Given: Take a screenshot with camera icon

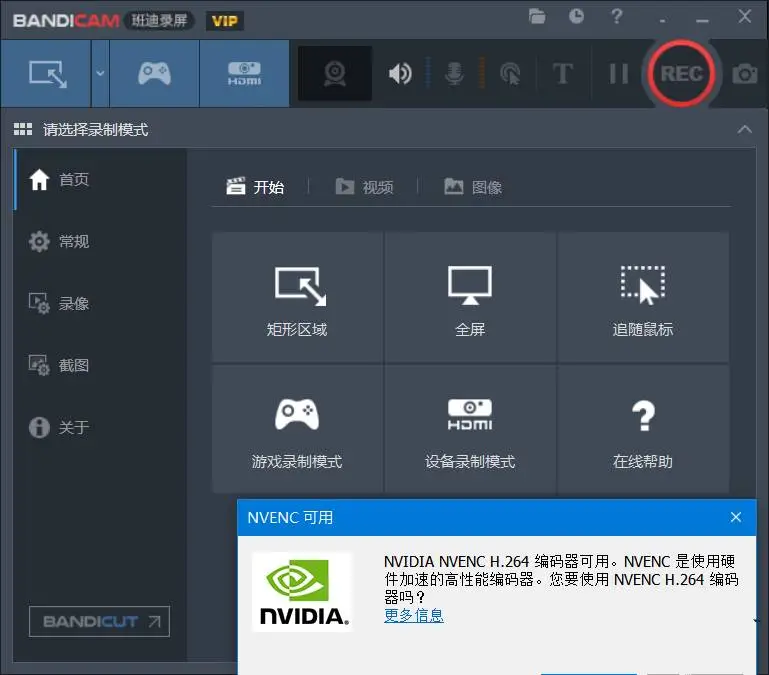Looking at the screenshot, I should pos(744,74).
